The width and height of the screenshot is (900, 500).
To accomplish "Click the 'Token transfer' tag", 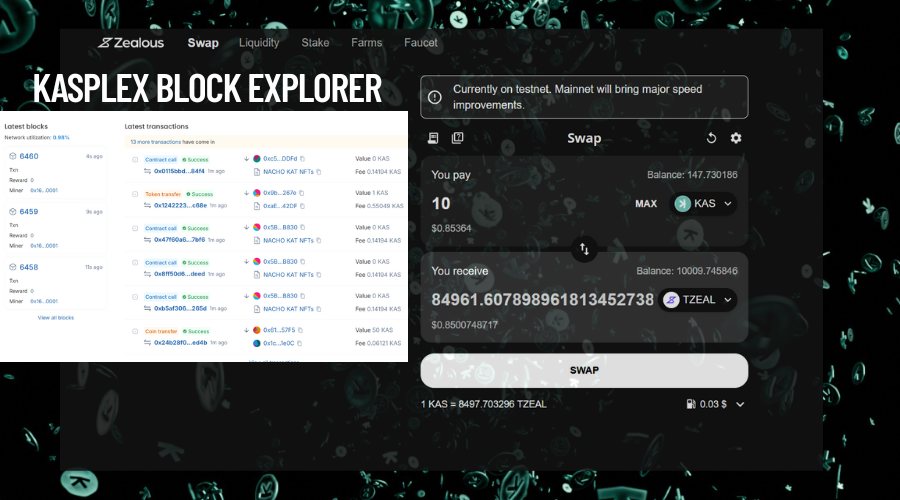I will coord(163,194).
